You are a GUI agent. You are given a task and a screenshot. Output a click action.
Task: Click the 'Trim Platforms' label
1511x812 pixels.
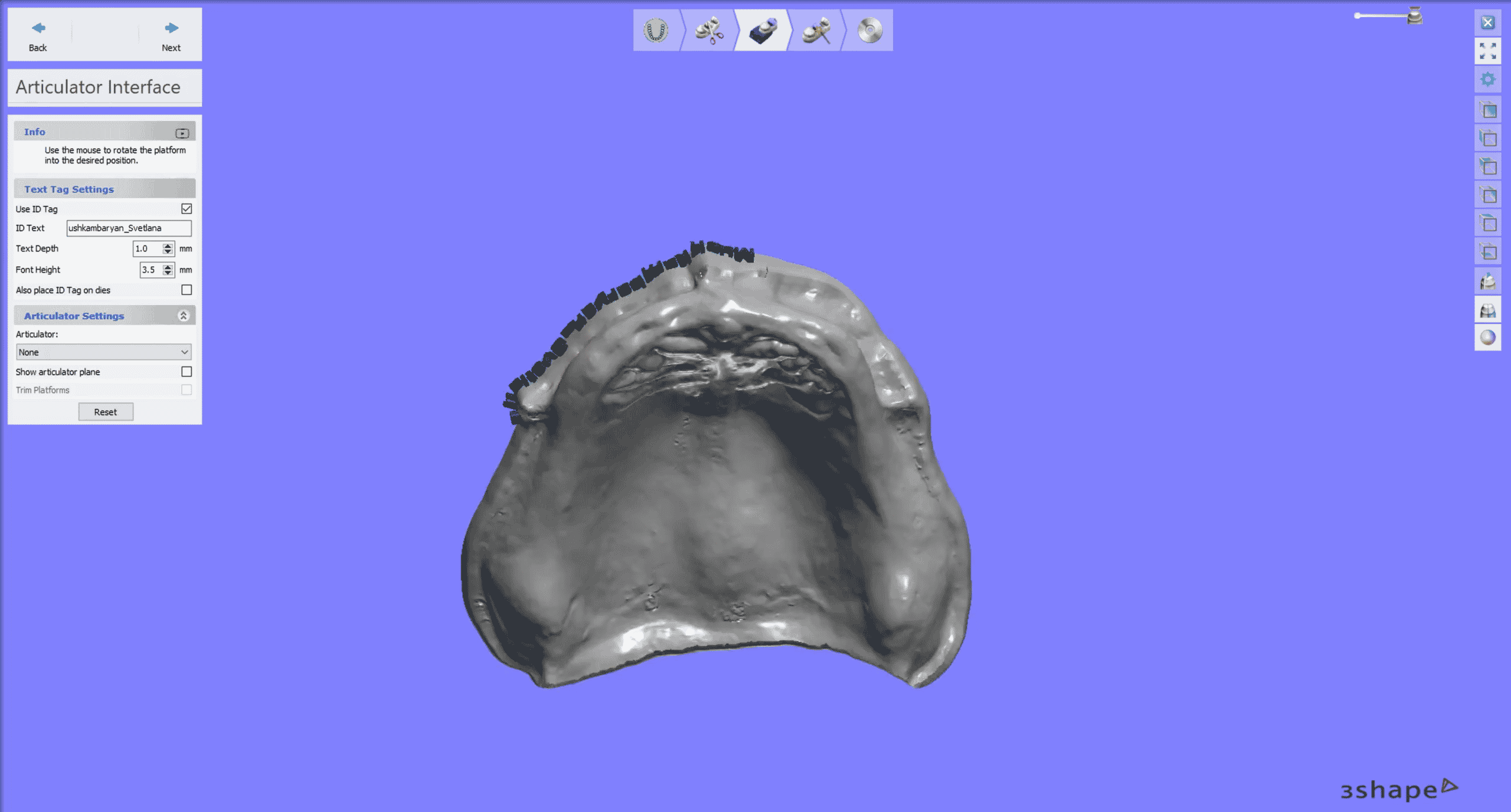click(42, 390)
